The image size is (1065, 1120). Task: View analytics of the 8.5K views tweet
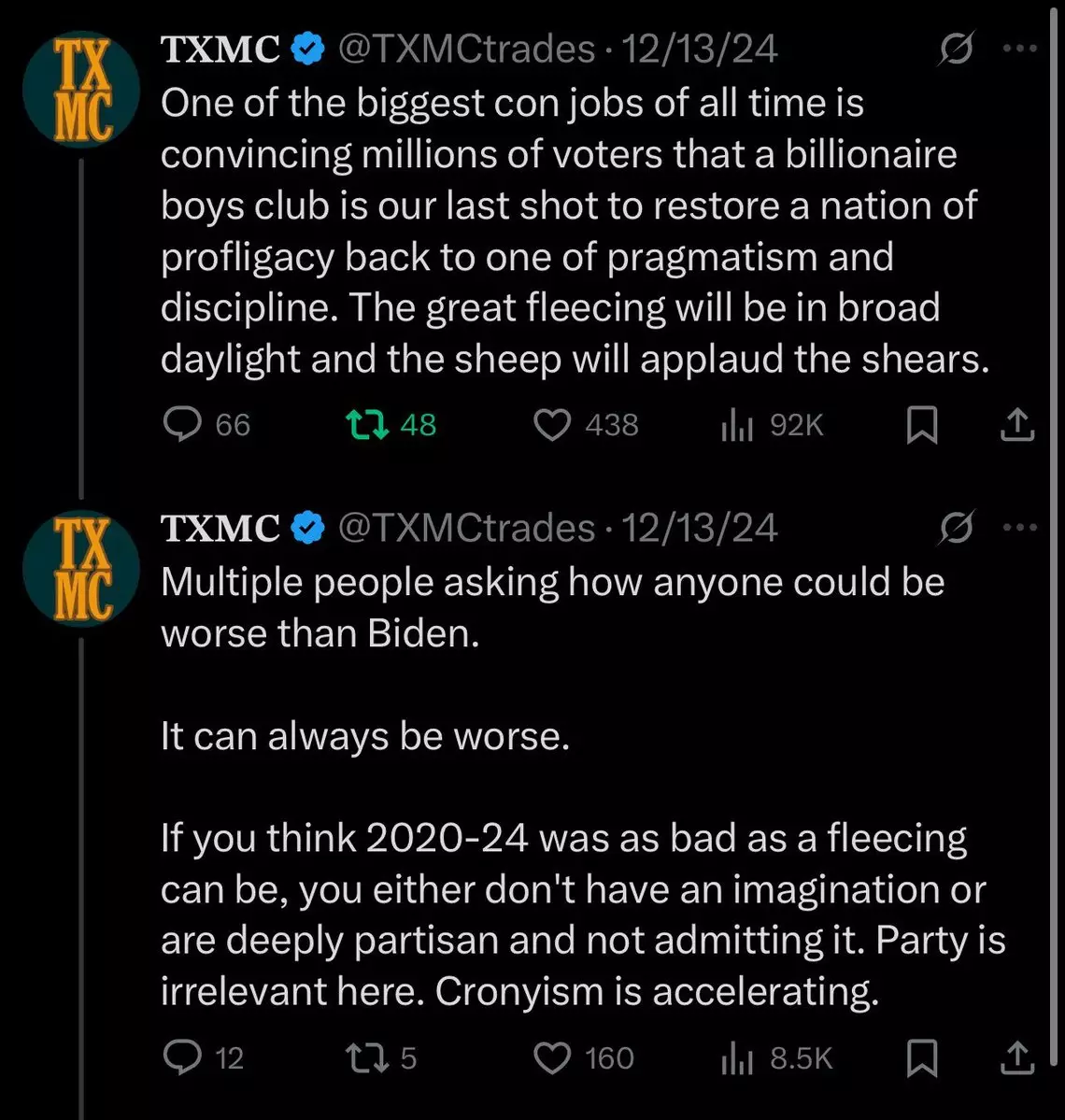pos(737,1058)
